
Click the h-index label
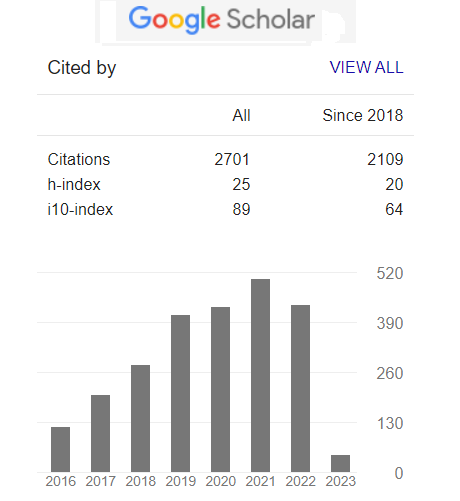pos(74,184)
